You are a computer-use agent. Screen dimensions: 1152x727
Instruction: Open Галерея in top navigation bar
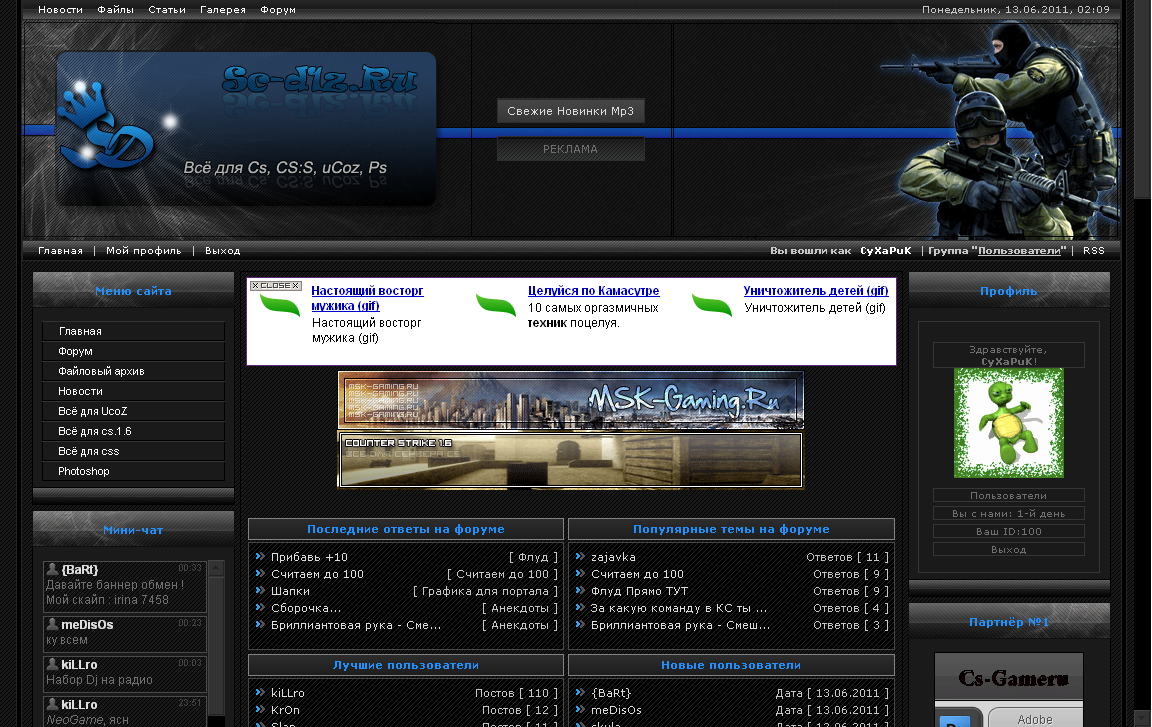pyautogui.click(x=223, y=10)
